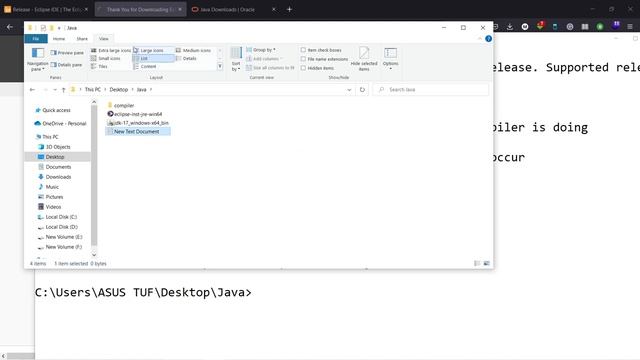Choose Large icons layout
The width and height of the screenshot is (640, 360).
[x=153, y=50]
